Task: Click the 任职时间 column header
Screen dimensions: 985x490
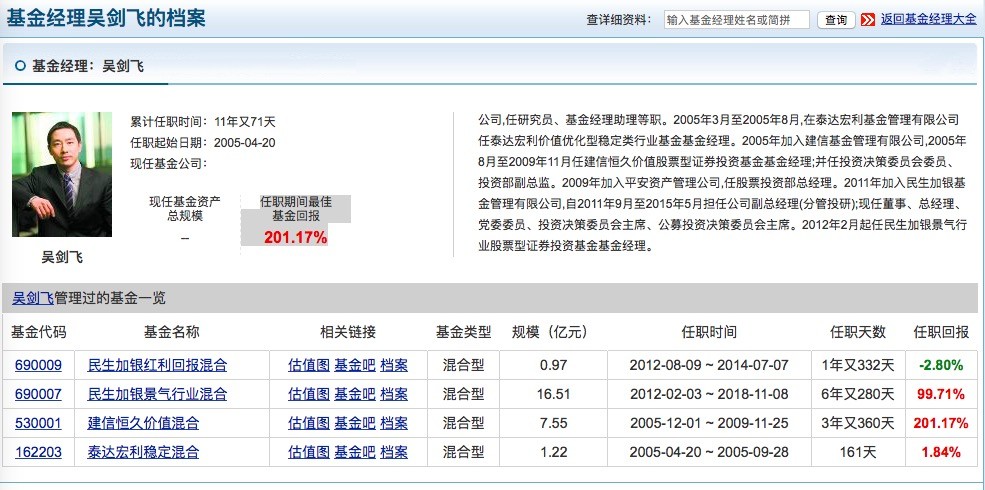Action: tap(709, 332)
